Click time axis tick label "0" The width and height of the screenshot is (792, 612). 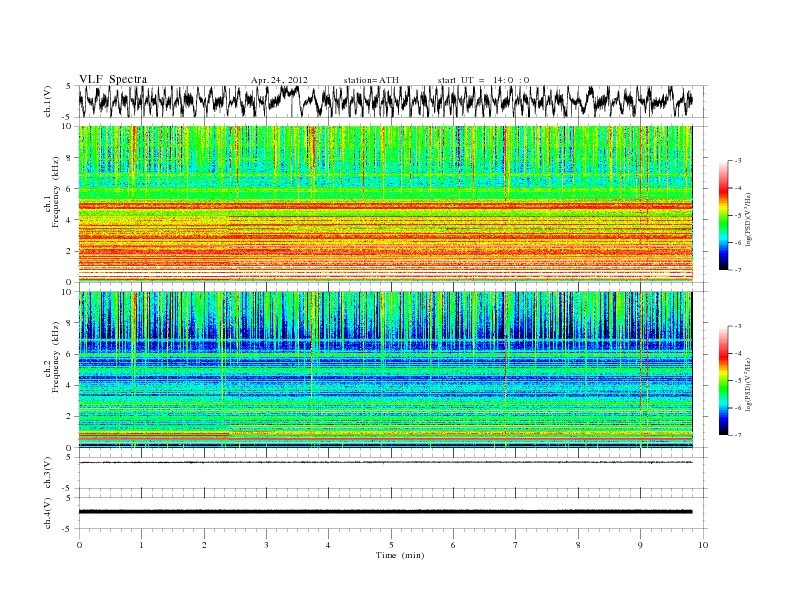pos(79,545)
